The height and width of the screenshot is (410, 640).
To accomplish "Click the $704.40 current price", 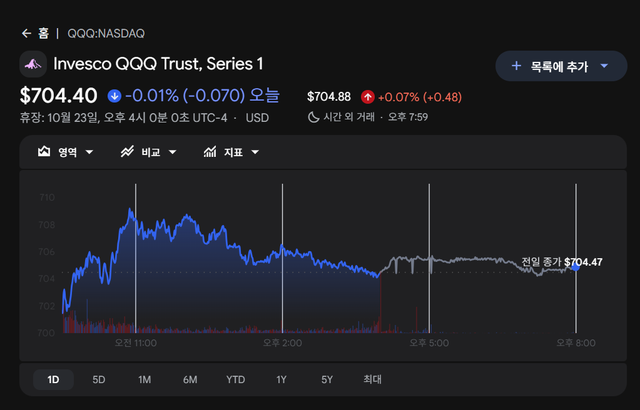I will point(58,96).
